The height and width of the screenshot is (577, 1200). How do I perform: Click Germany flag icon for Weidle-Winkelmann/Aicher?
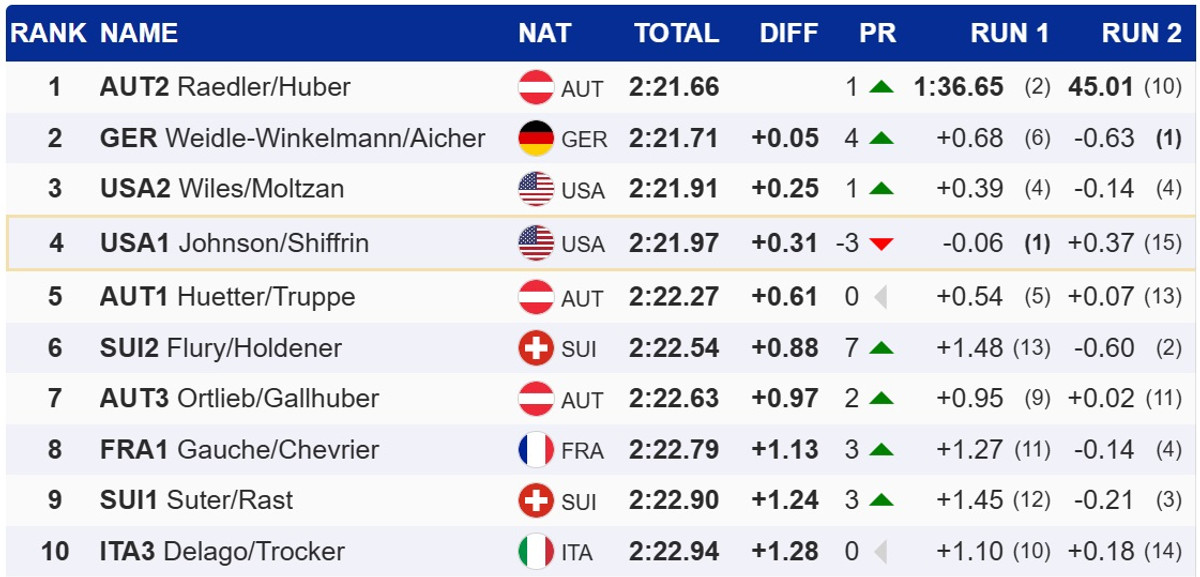pyautogui.click(x=536, y=138)
